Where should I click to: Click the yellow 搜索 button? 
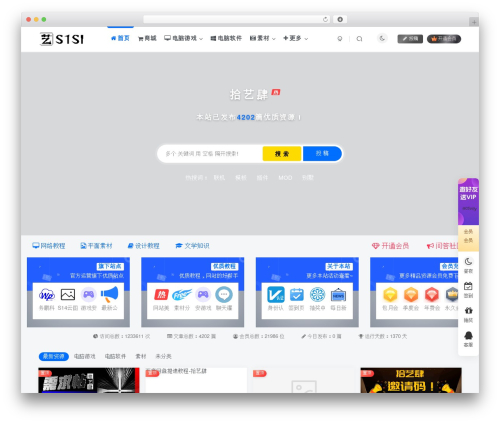click(282, 154)
